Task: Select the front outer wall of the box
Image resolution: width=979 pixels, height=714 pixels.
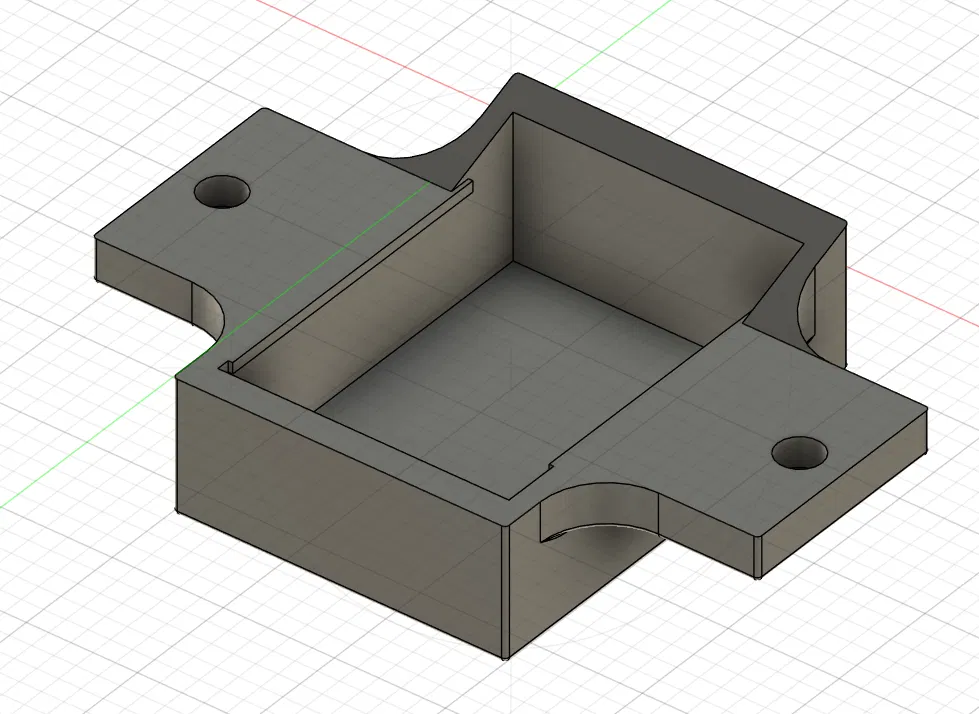Action: pos(340,515)
